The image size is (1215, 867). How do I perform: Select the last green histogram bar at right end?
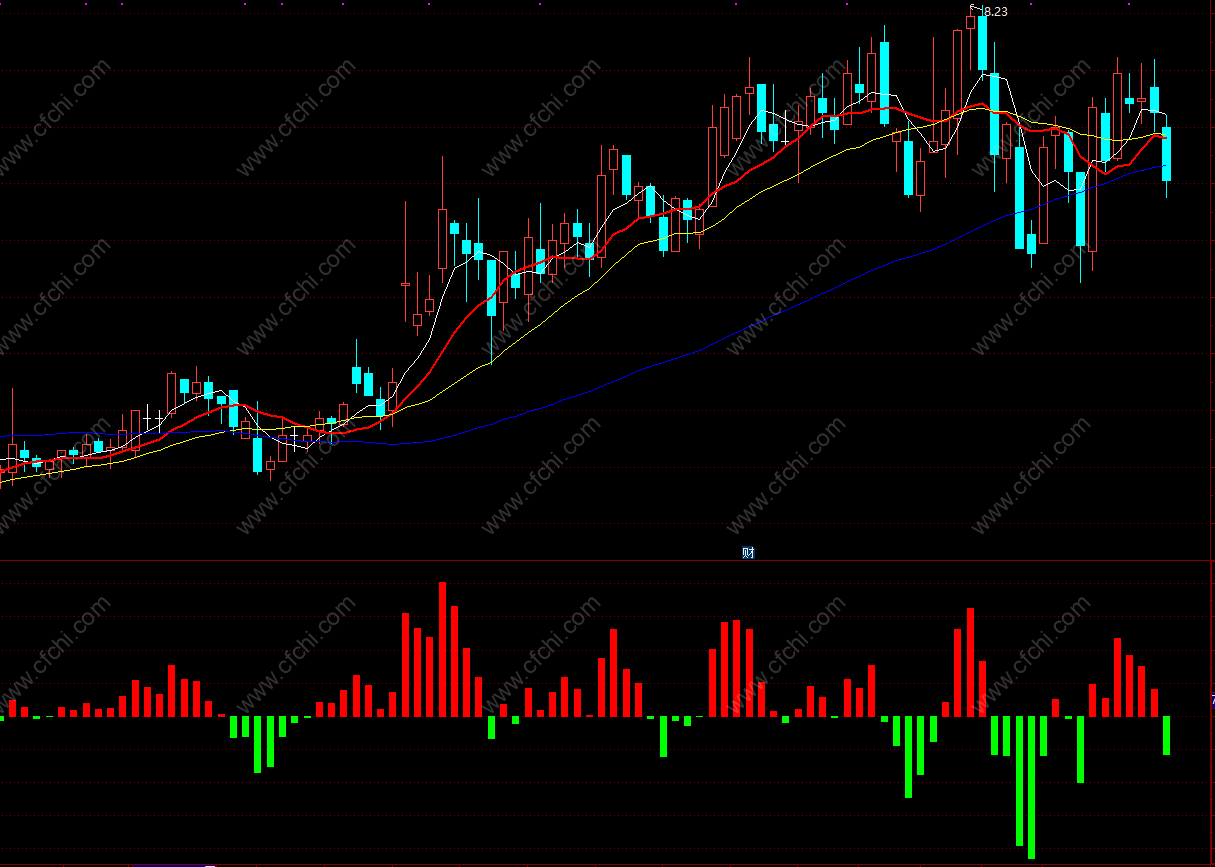[x=1166, y=735]
